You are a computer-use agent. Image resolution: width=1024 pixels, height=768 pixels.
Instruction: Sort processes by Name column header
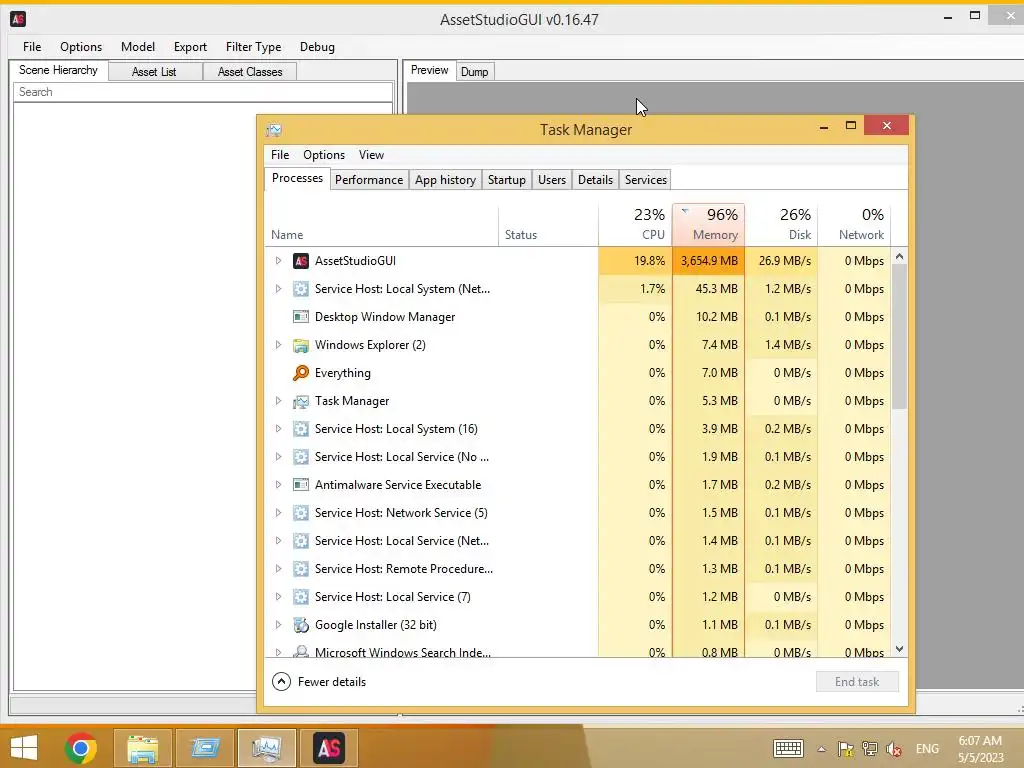[x=381, y=224]
